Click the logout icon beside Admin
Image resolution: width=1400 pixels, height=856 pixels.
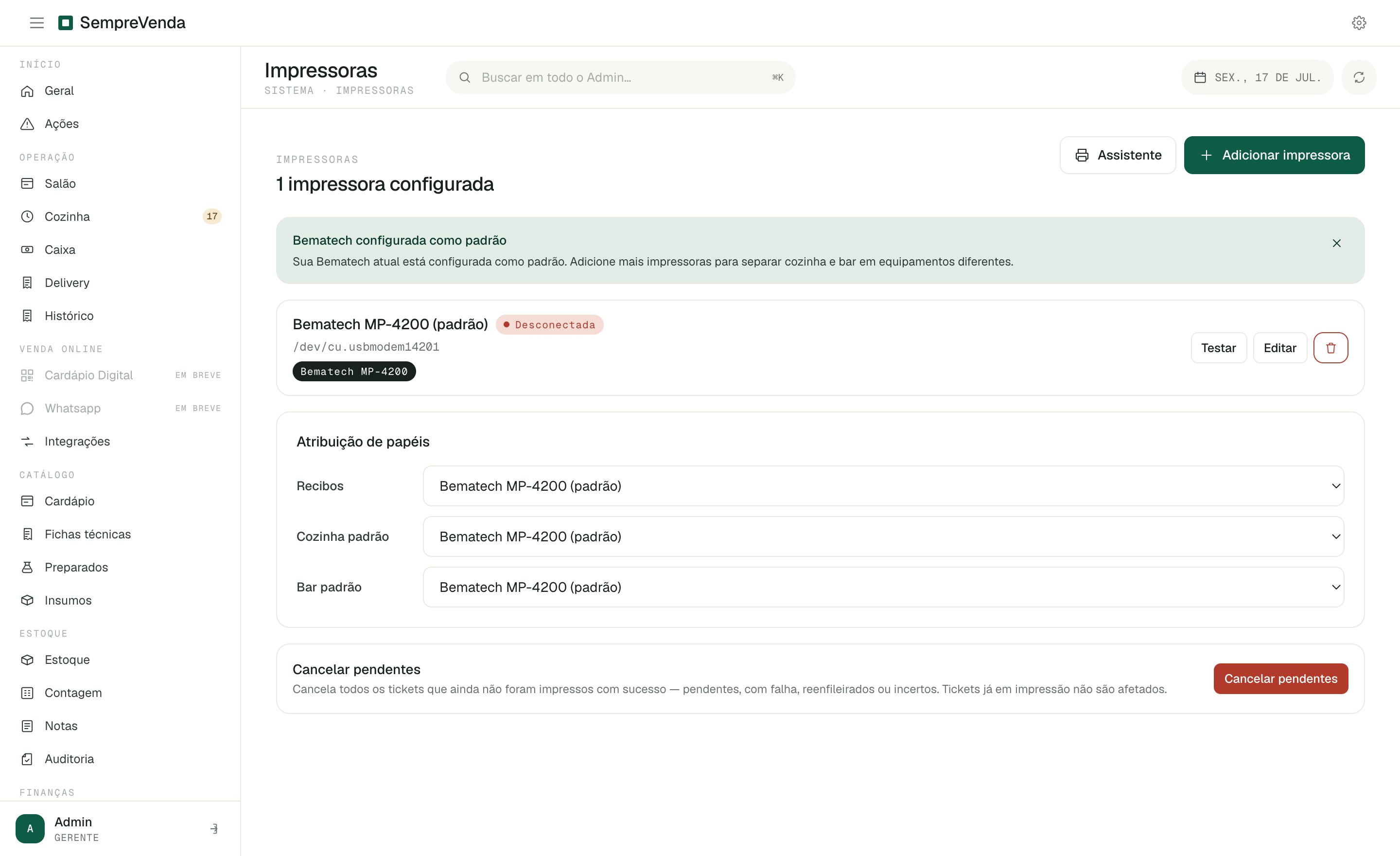click(x=214, y=829)
